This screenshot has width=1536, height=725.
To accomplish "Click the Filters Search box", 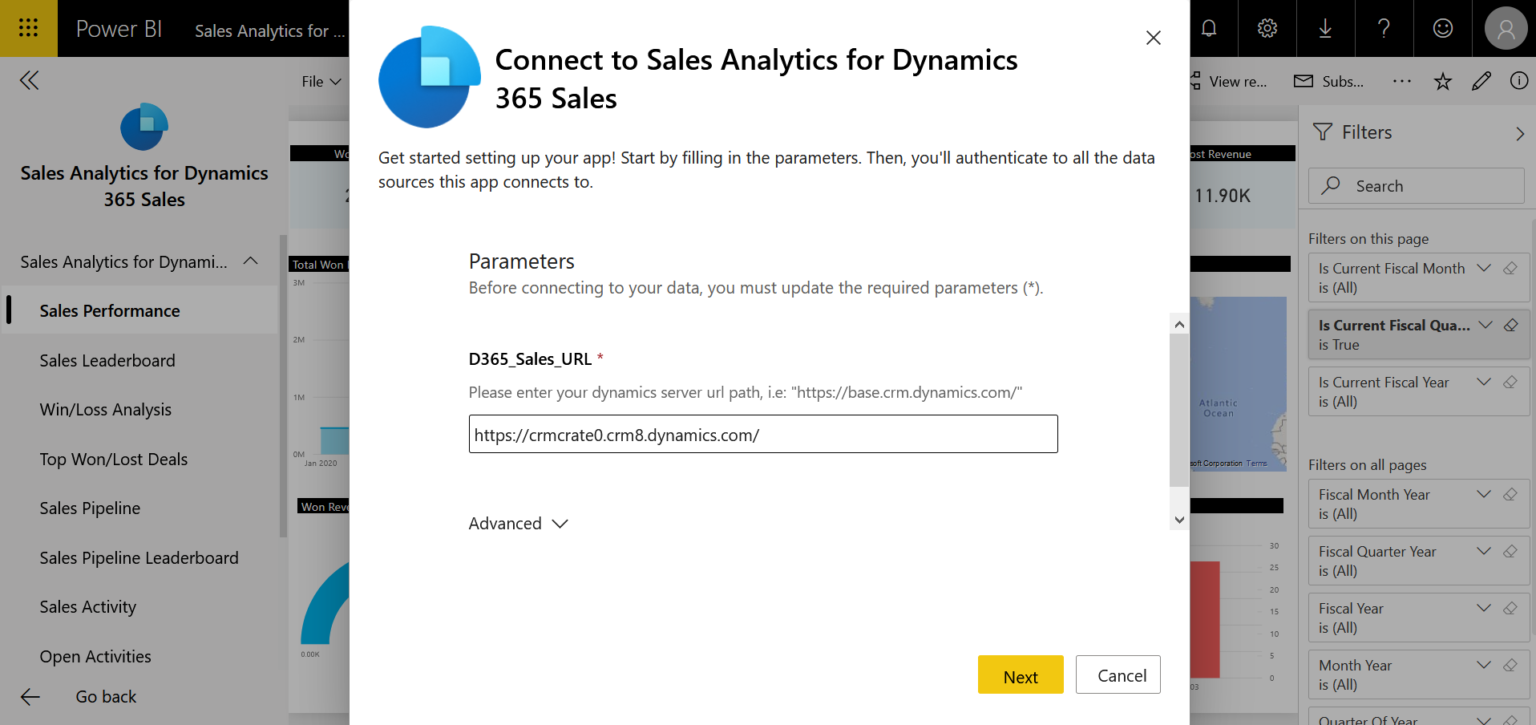I will (1416, 186).
